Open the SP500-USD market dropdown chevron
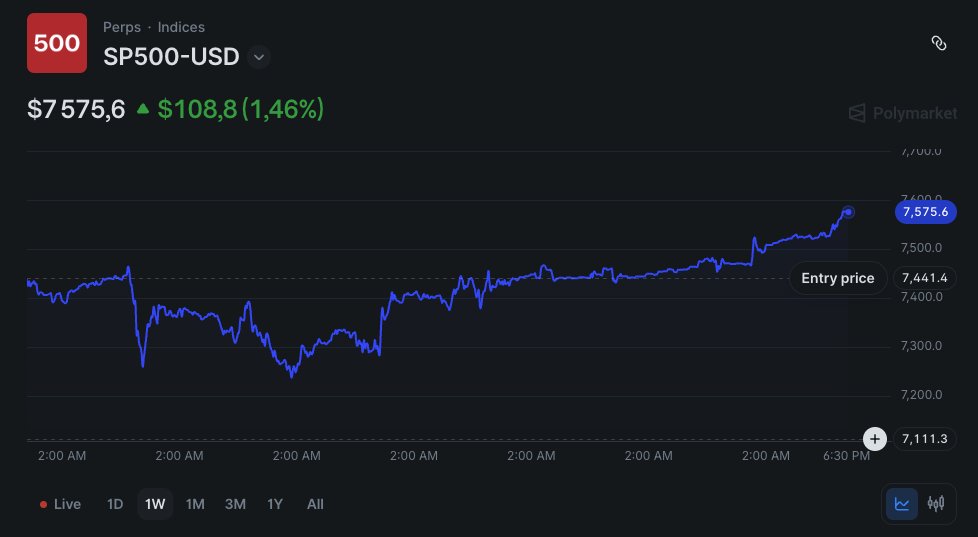The image size is (978, 537). pyautogui.click(x=259, y=57)
